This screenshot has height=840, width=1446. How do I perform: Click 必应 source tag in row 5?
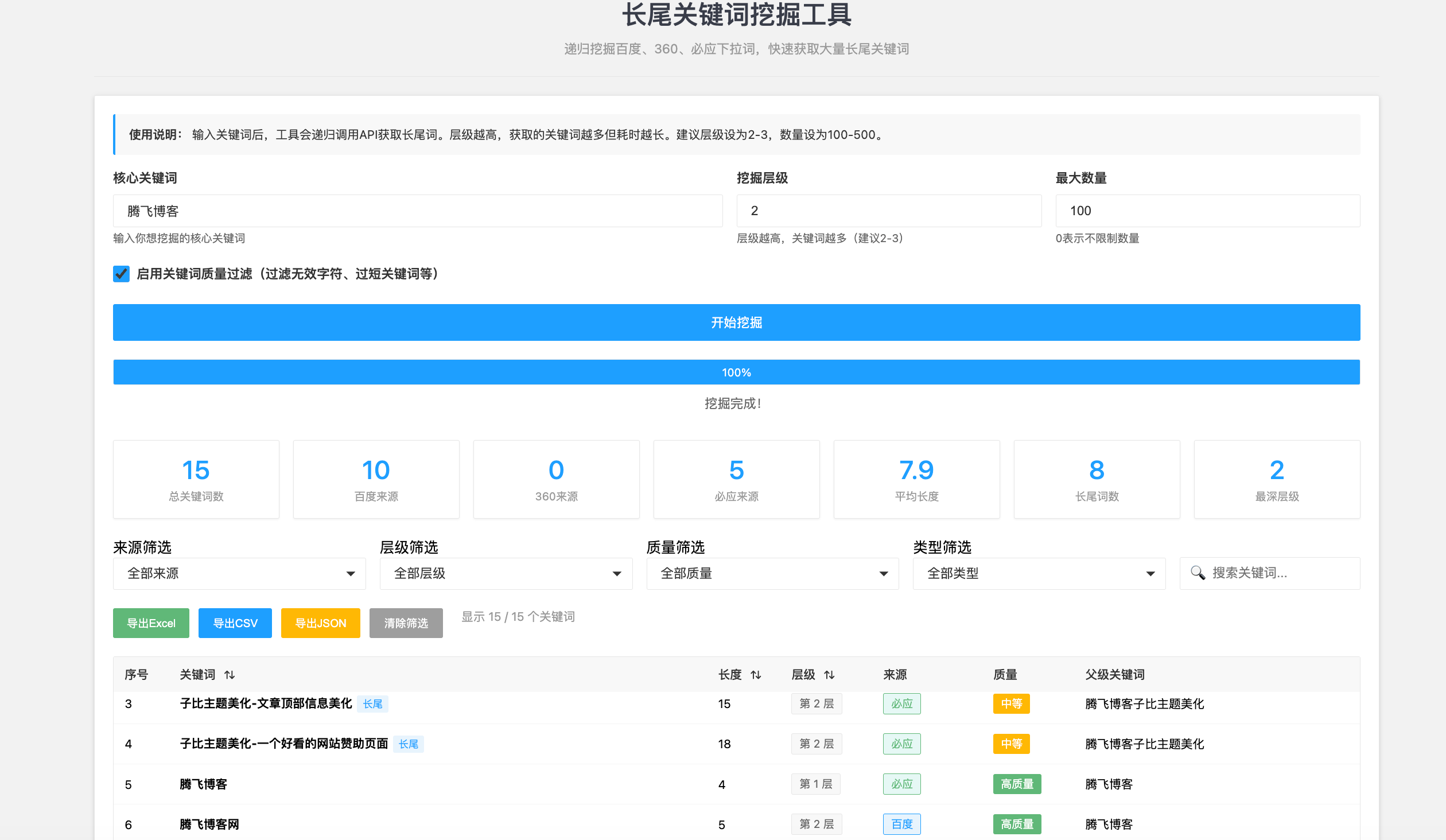(x=902, y=784)
